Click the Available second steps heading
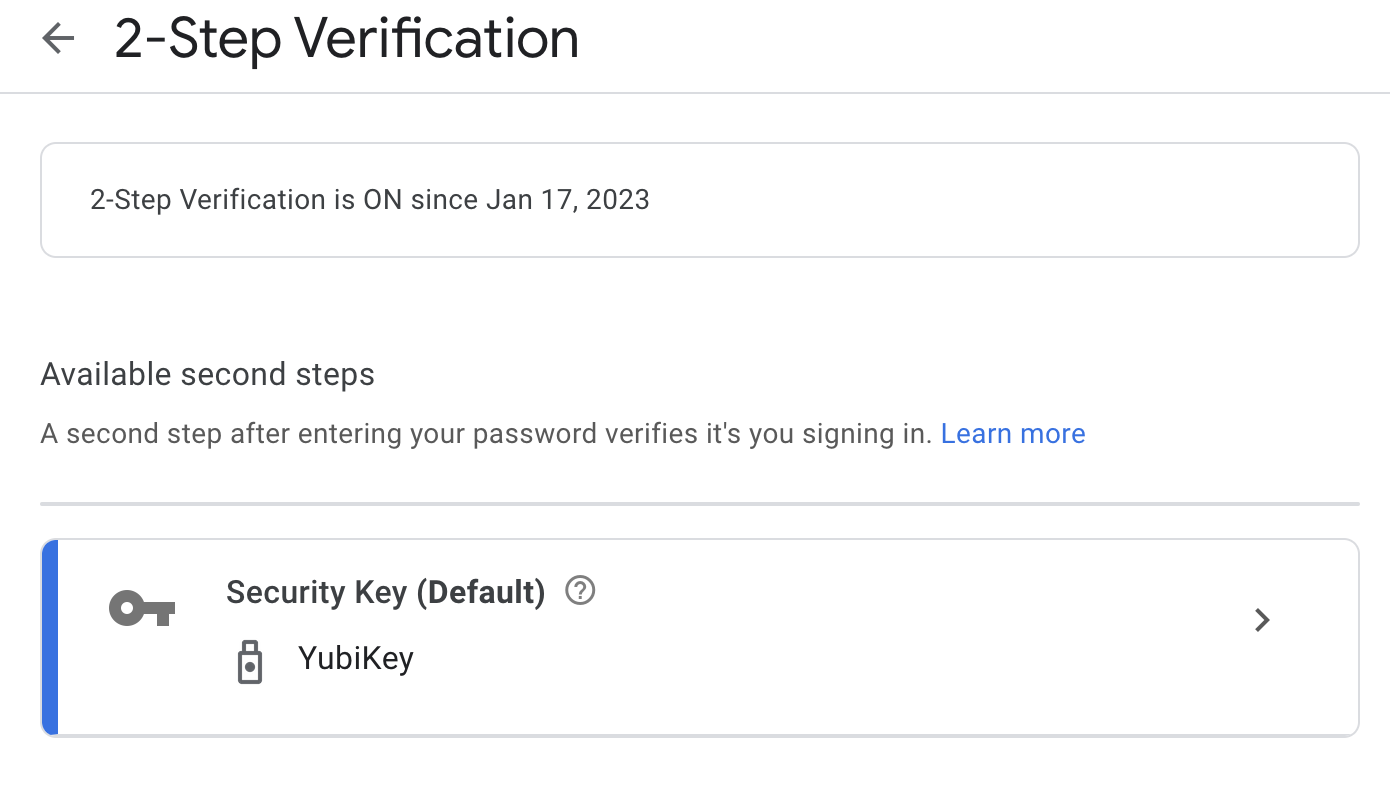1390x802 pixels. coord(207,375)
